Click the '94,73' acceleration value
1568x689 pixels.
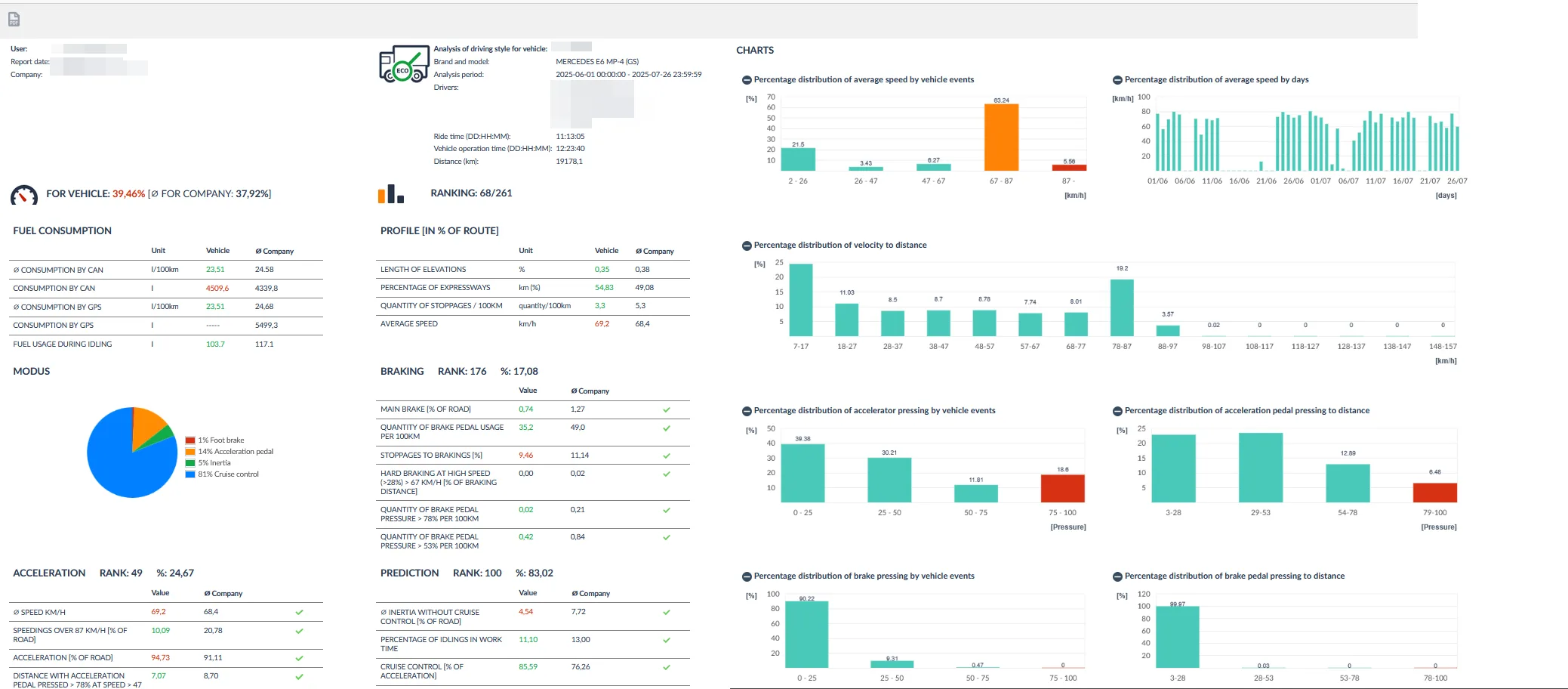click(161, 658)
